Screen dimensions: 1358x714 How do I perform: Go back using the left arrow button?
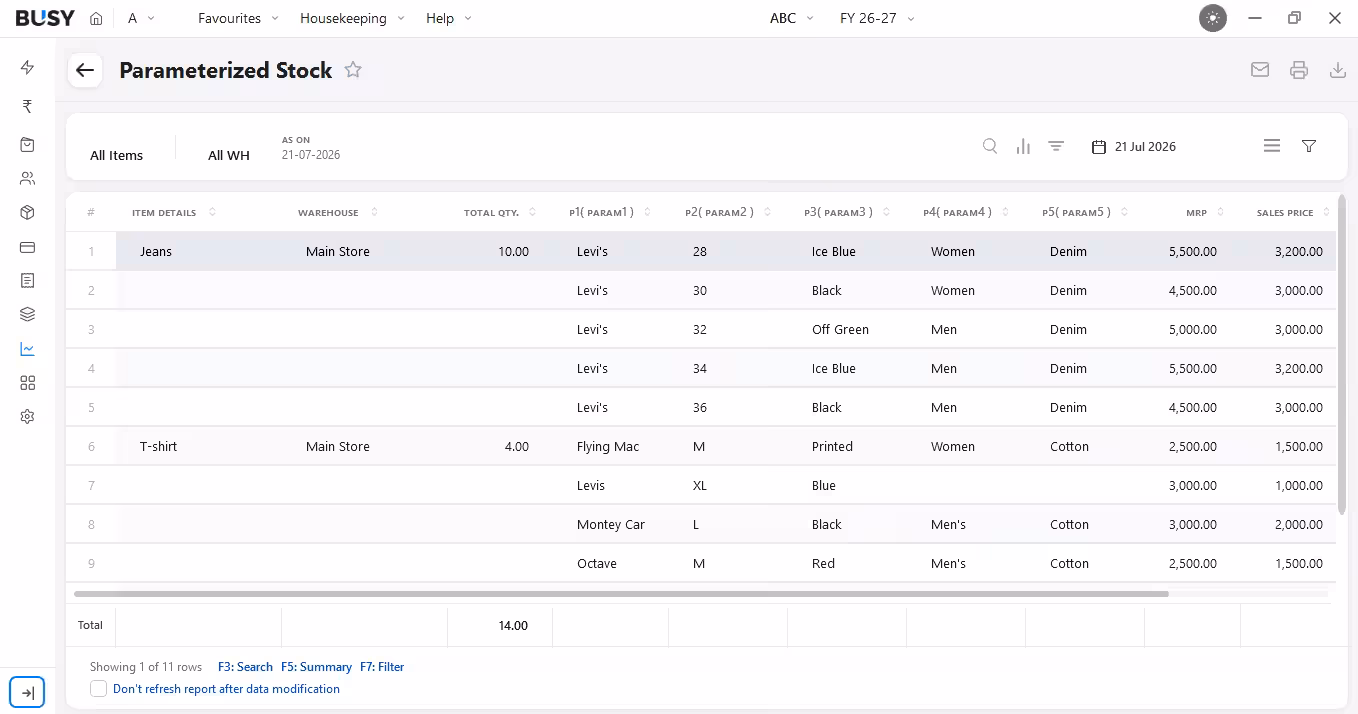click(85, 70)
